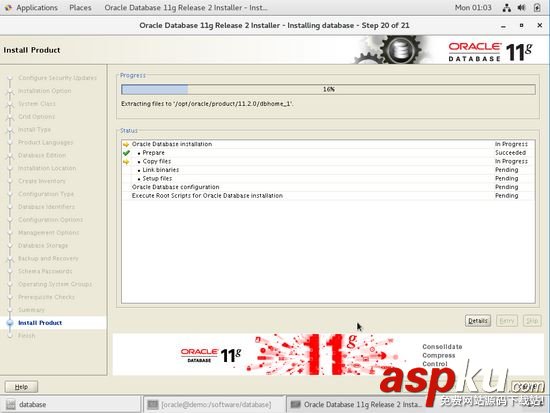
Task: Click the network status icon
Action: (506, 8)
